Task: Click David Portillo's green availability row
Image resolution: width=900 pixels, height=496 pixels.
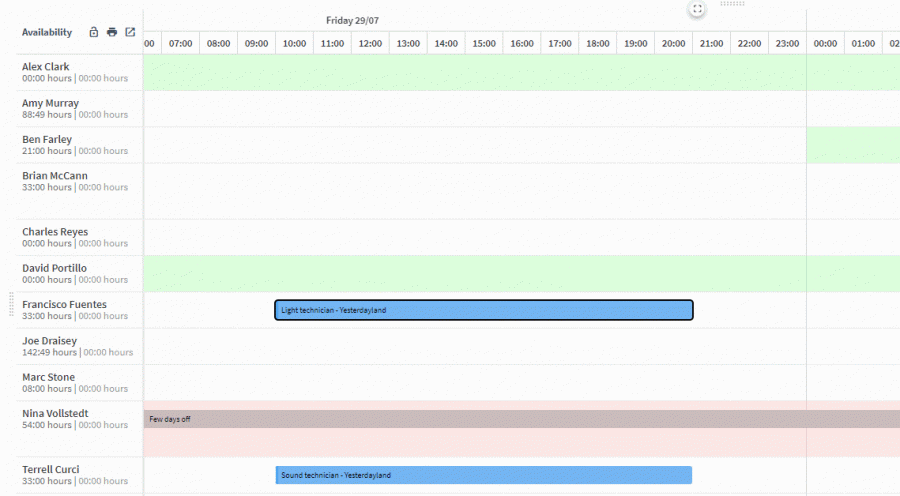Action: pyautogui.click(x=522, y=274)
